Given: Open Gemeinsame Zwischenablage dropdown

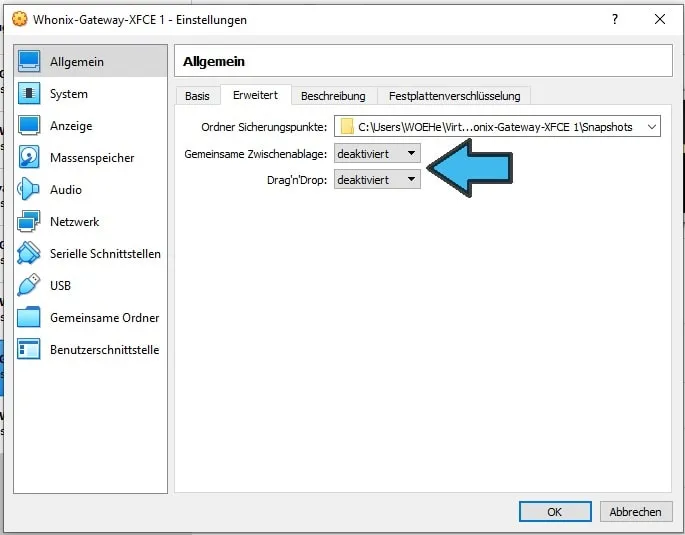Looking at the screenshot, I should [377, 153].
